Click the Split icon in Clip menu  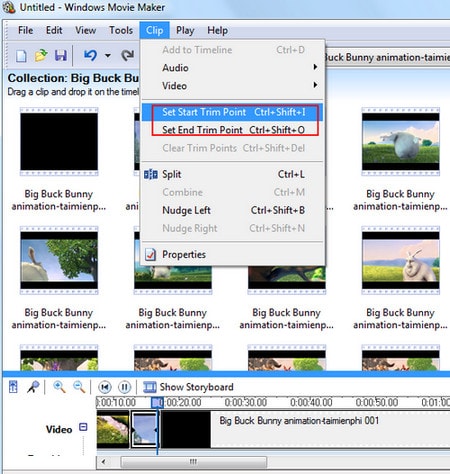(151, 174)
